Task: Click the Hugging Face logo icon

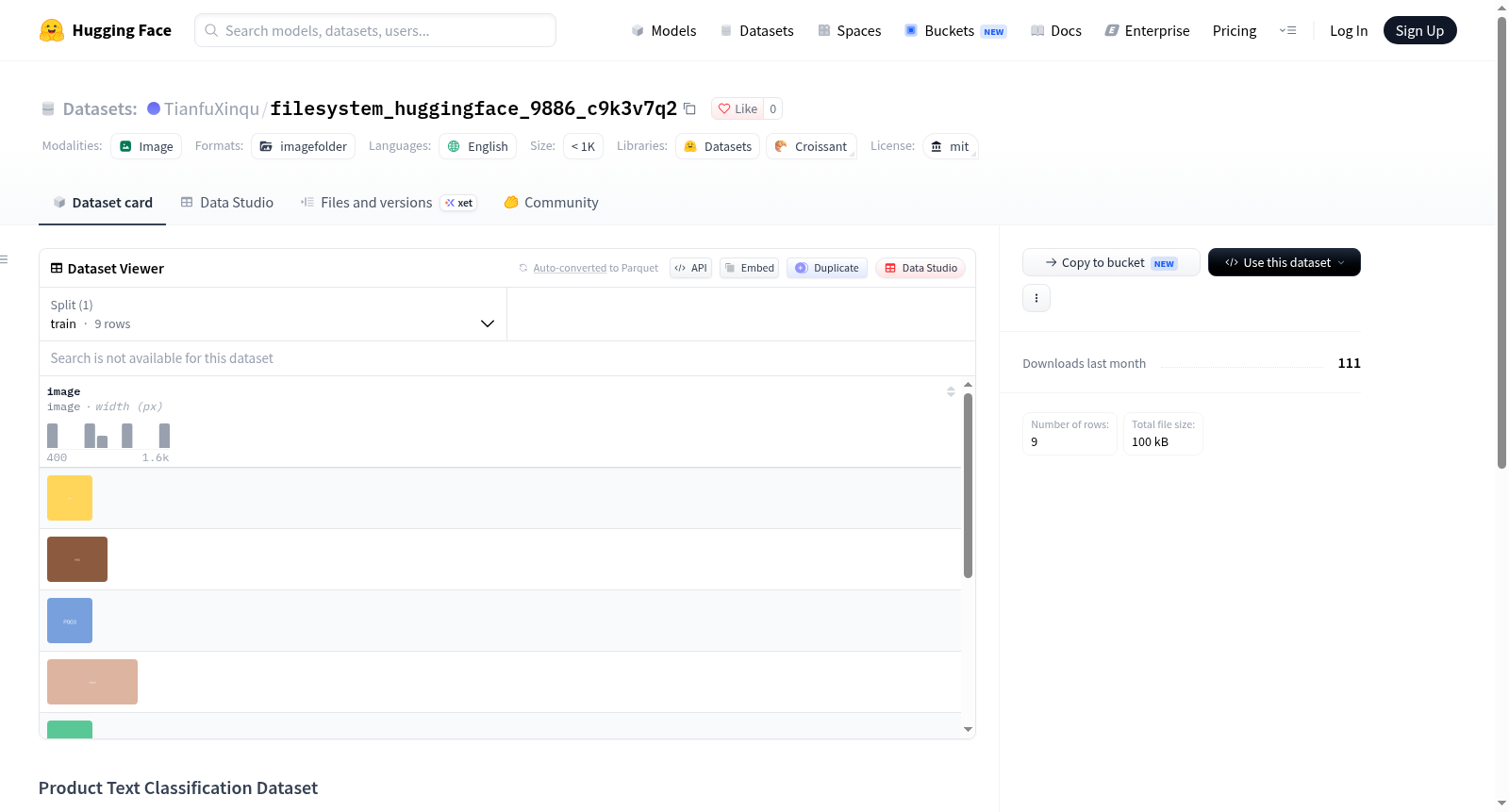Action: 52,30
